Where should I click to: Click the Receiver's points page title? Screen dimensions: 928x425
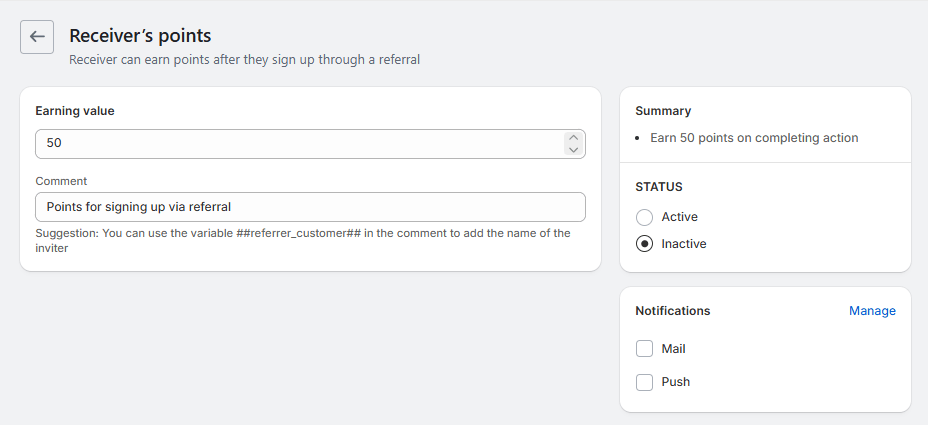click(140, 36)
